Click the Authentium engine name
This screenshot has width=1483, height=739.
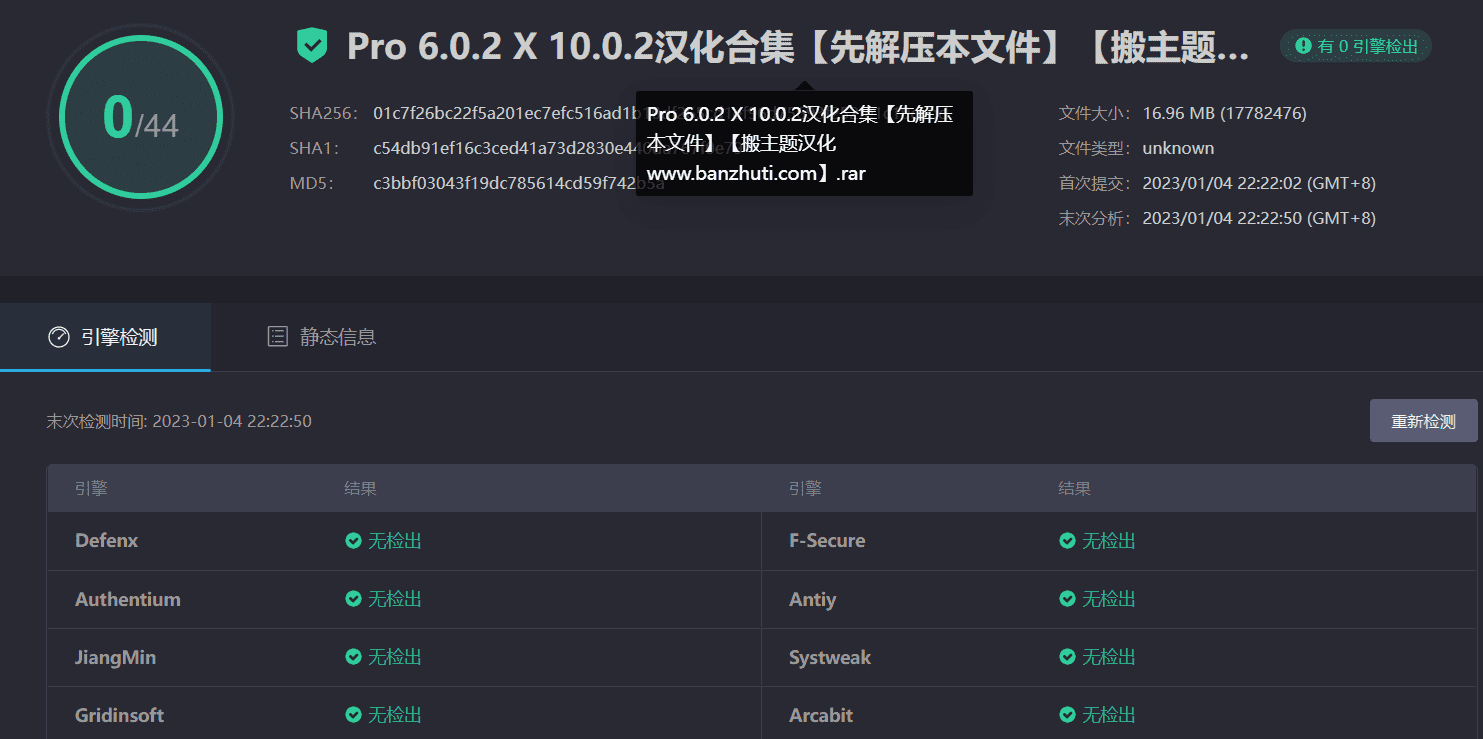point(128,599)
